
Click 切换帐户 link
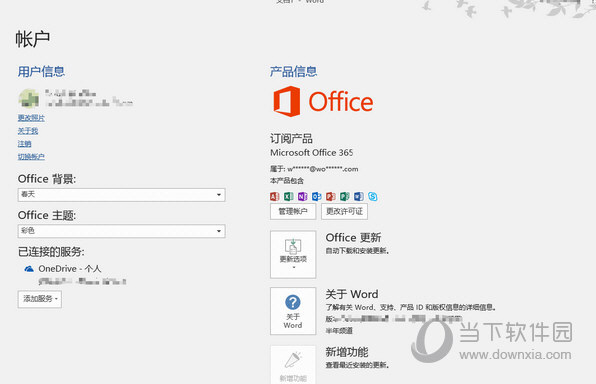pyautogui.click(x=31, y=157)
